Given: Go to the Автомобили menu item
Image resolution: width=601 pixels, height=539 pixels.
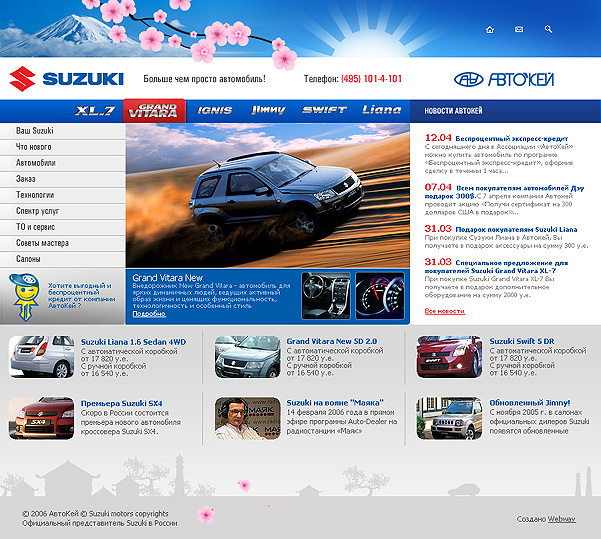Looking at the screenshot, I should click(62, 163).
